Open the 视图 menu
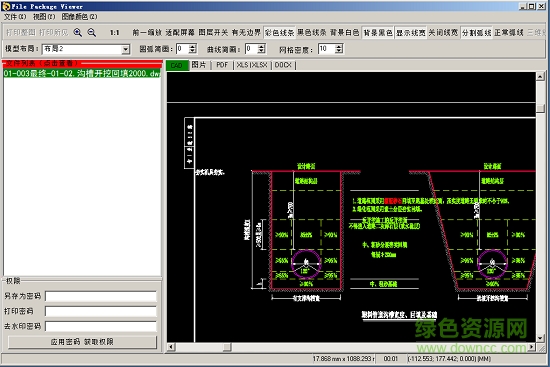This screenshot has height=367, width=550. tap(44, 16)
